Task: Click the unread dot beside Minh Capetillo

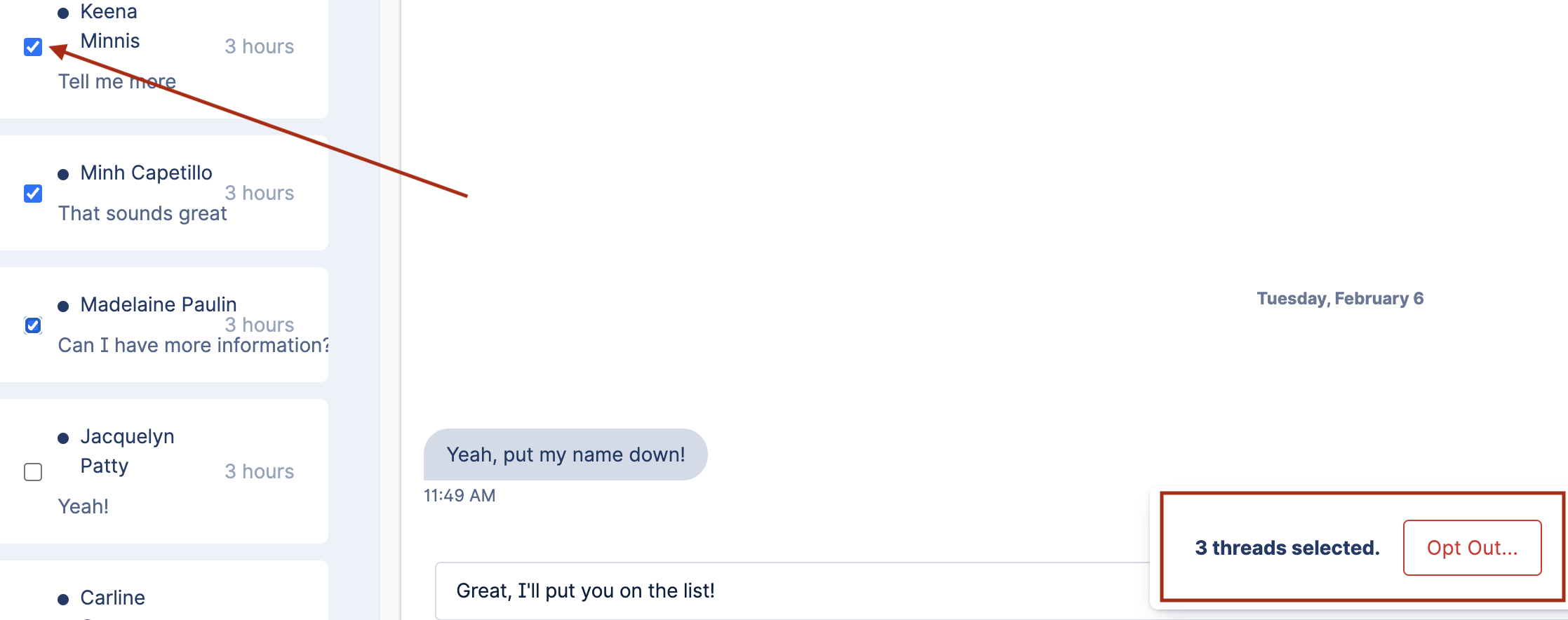Action: point(63,175)
